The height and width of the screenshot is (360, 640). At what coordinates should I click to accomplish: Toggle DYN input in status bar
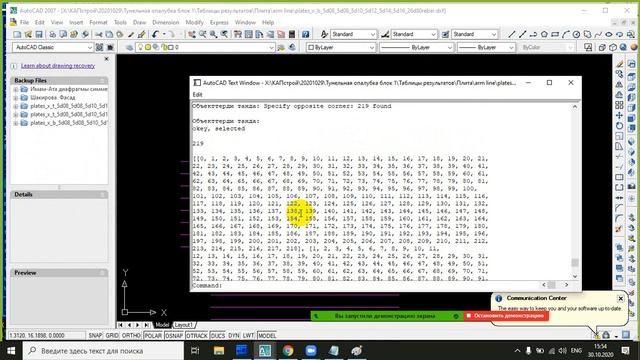(x=234, y=336)
